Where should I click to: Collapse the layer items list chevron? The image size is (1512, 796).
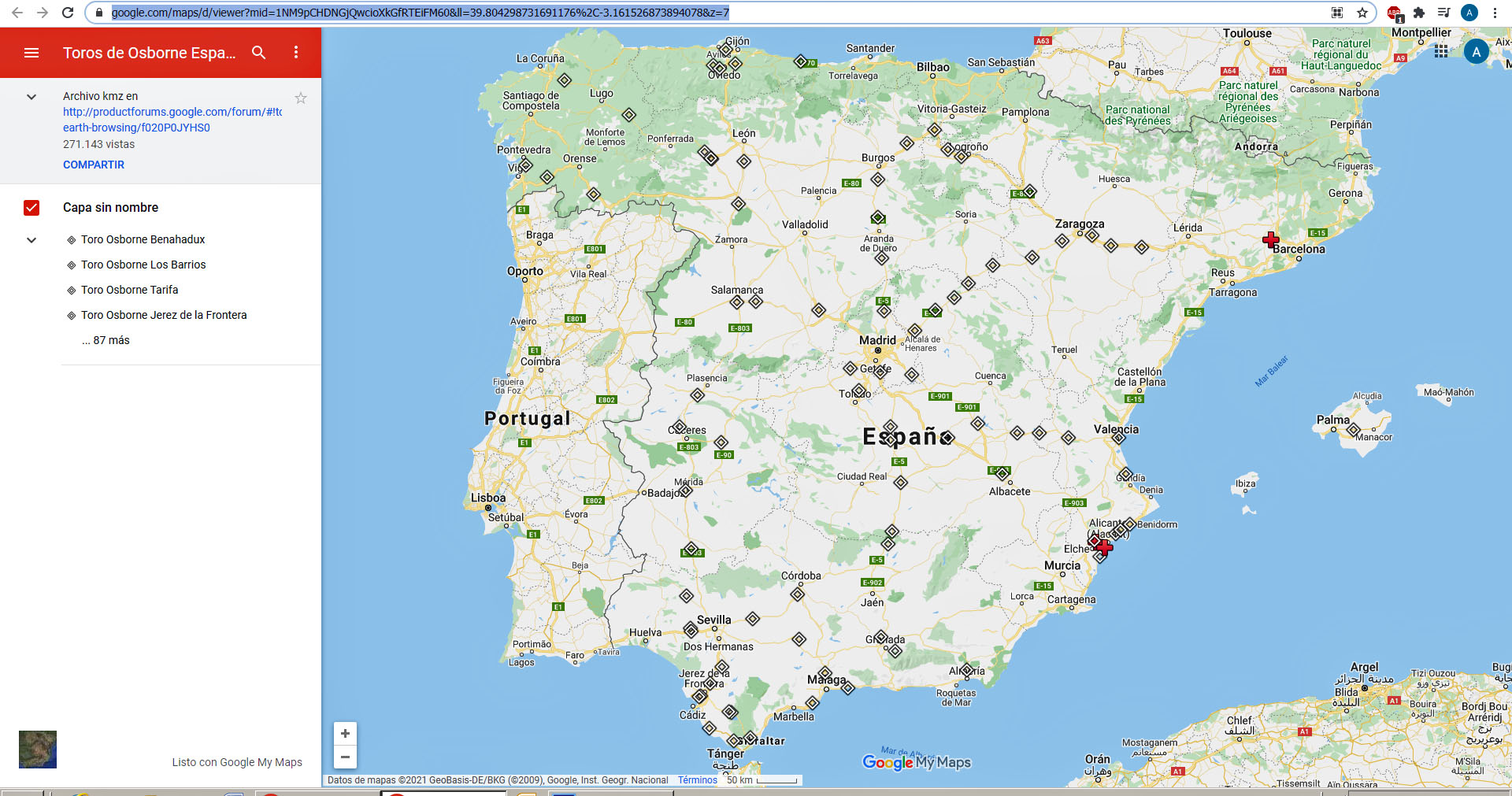31,240
